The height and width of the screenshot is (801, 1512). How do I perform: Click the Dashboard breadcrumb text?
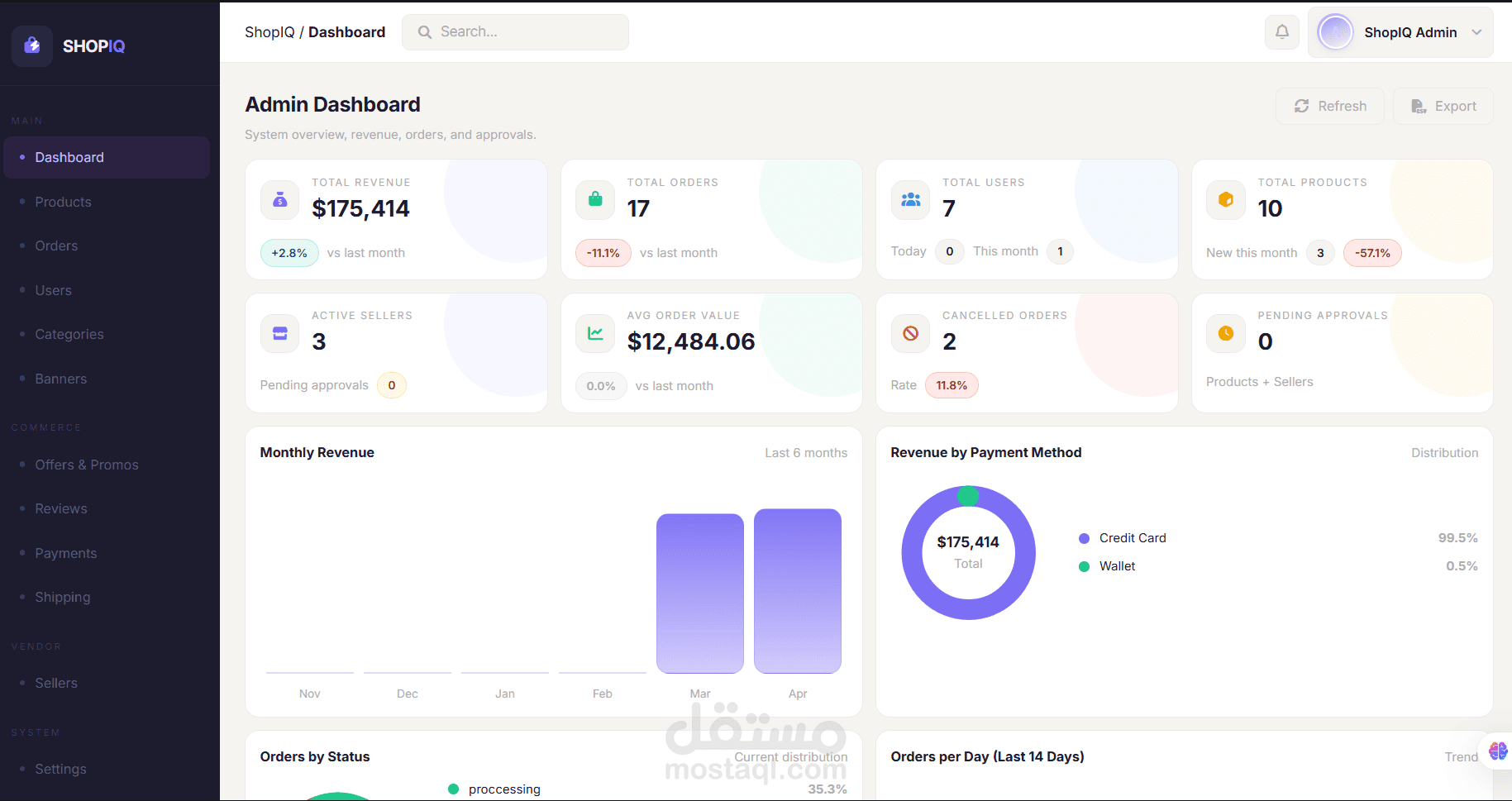point(346,32)
